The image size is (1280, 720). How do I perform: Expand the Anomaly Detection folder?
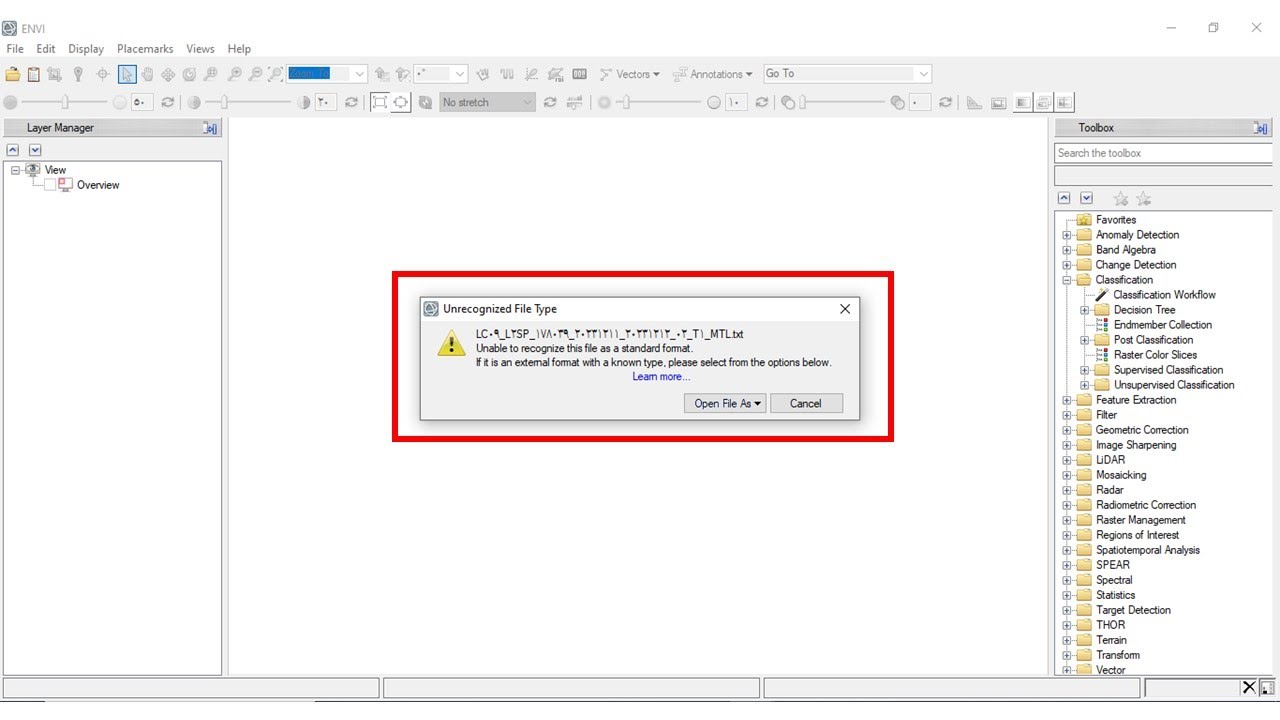tap(1067, 235)
